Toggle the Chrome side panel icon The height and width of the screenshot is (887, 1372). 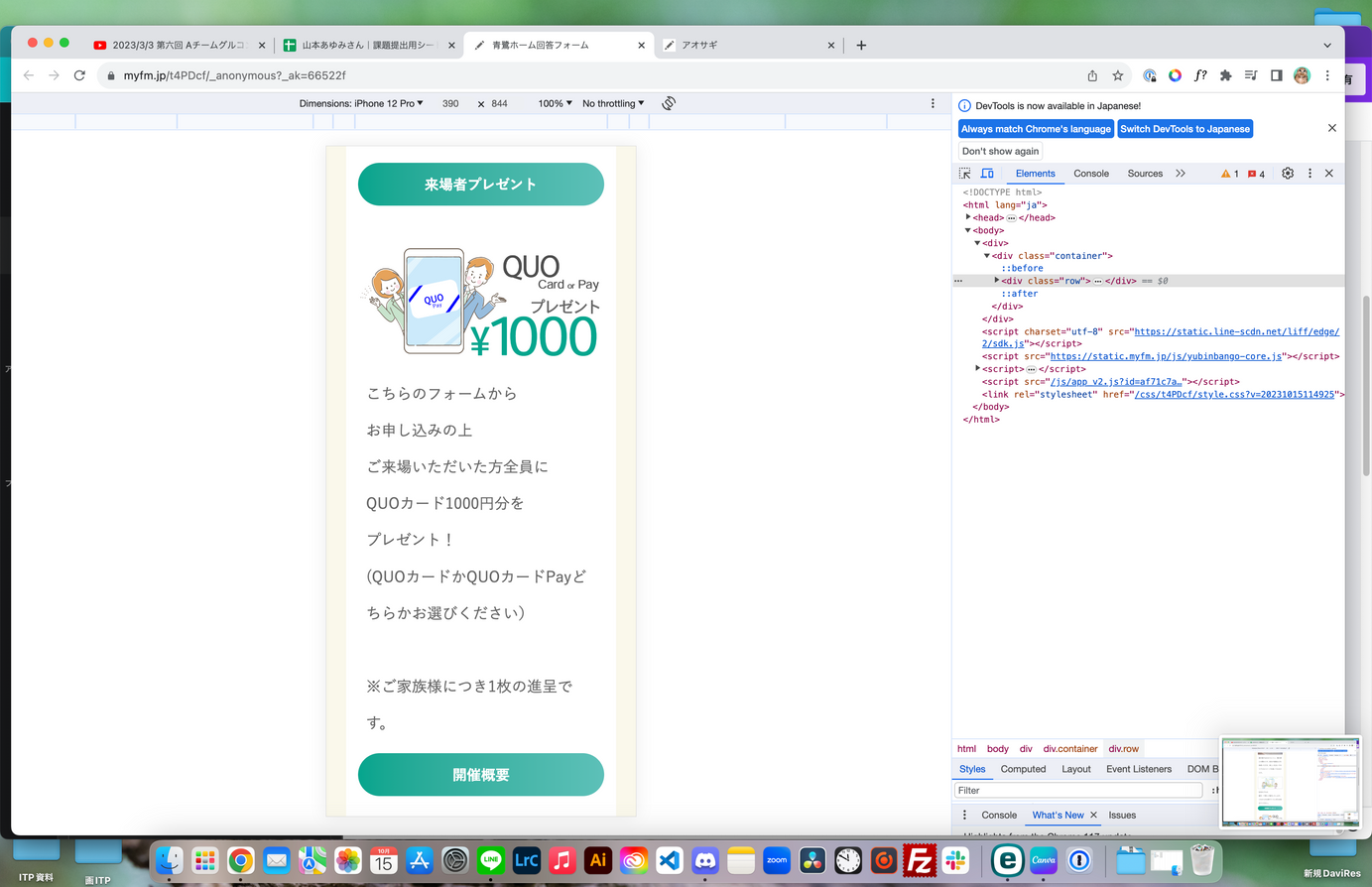pyautogui.click(x=1277, y=75)
